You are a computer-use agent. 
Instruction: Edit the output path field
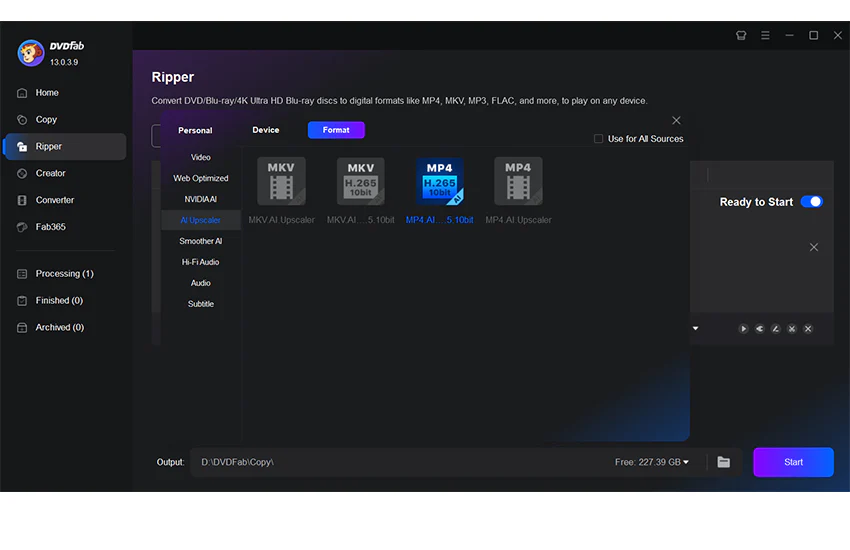coord(401,462)
